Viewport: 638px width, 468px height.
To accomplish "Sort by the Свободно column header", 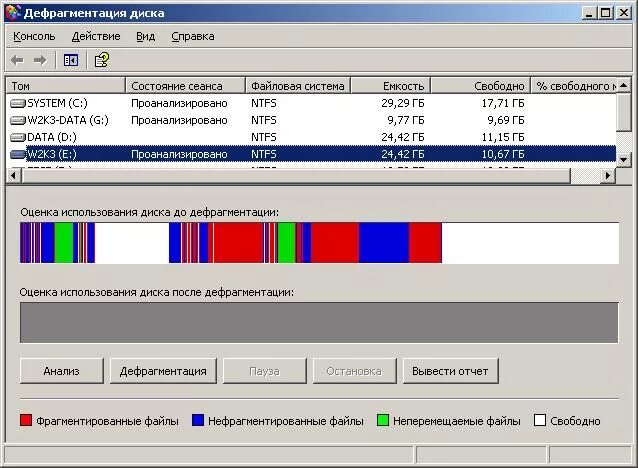I will coord(481,86).
